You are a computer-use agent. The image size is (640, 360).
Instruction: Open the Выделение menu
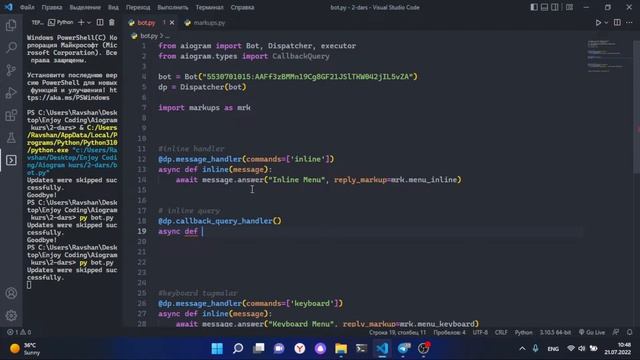85,7
